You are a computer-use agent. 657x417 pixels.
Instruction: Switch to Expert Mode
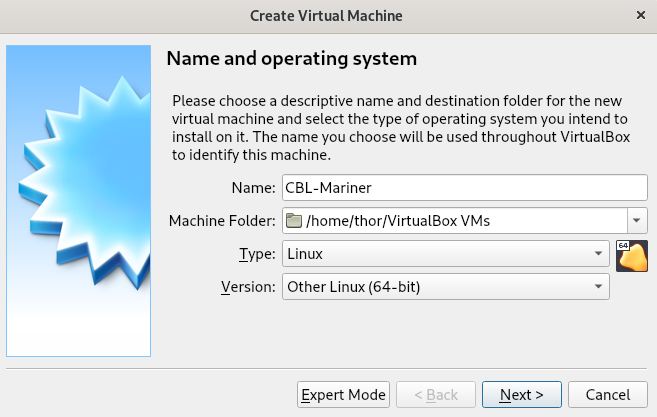point(343,394)
